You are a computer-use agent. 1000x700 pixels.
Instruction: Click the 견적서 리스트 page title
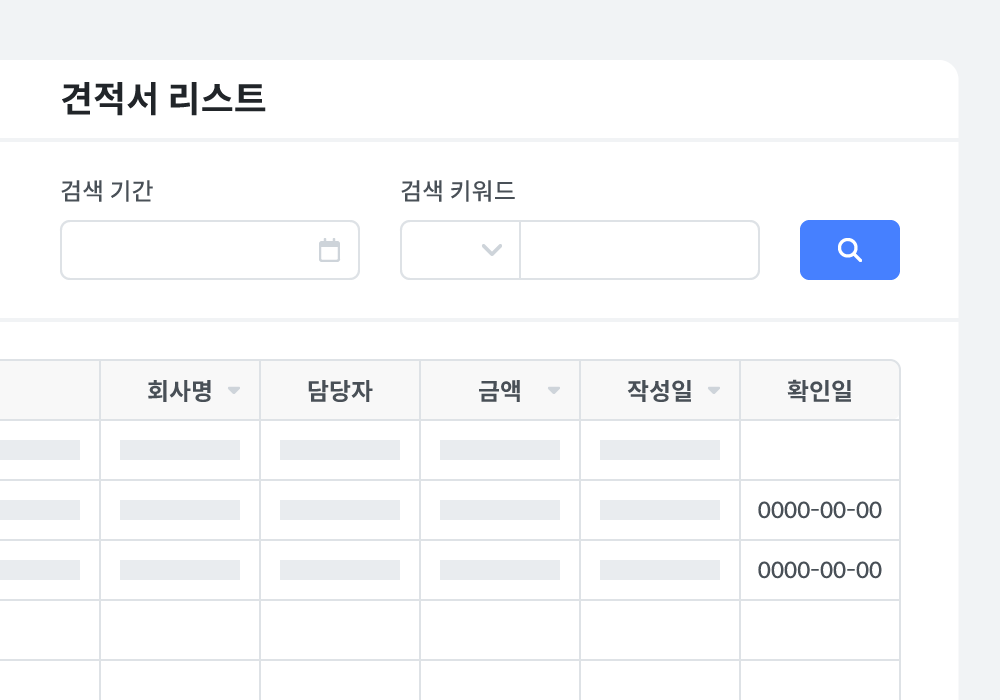pyautogui.click(x=160, y=99)
